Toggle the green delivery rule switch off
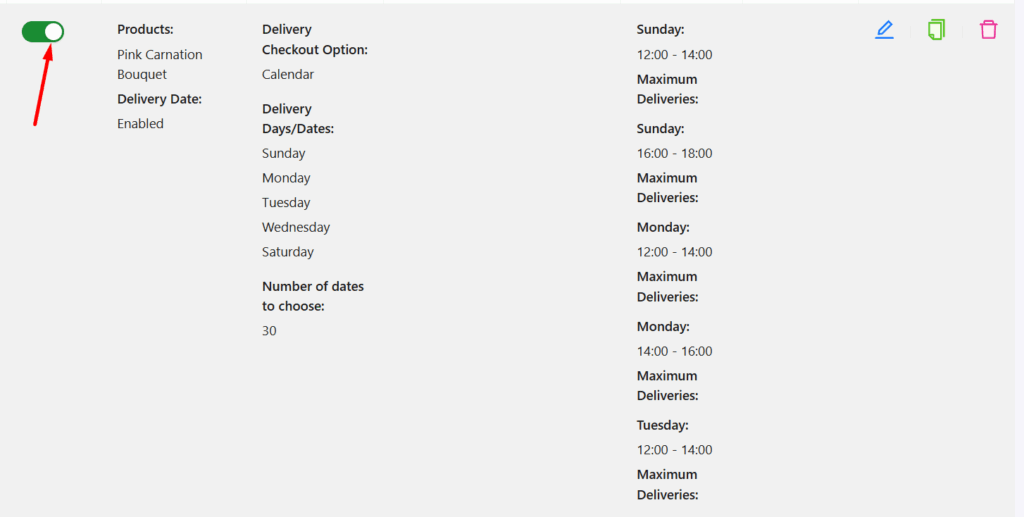The height and width of the screenshot is (517, 1024). (43, 32)
